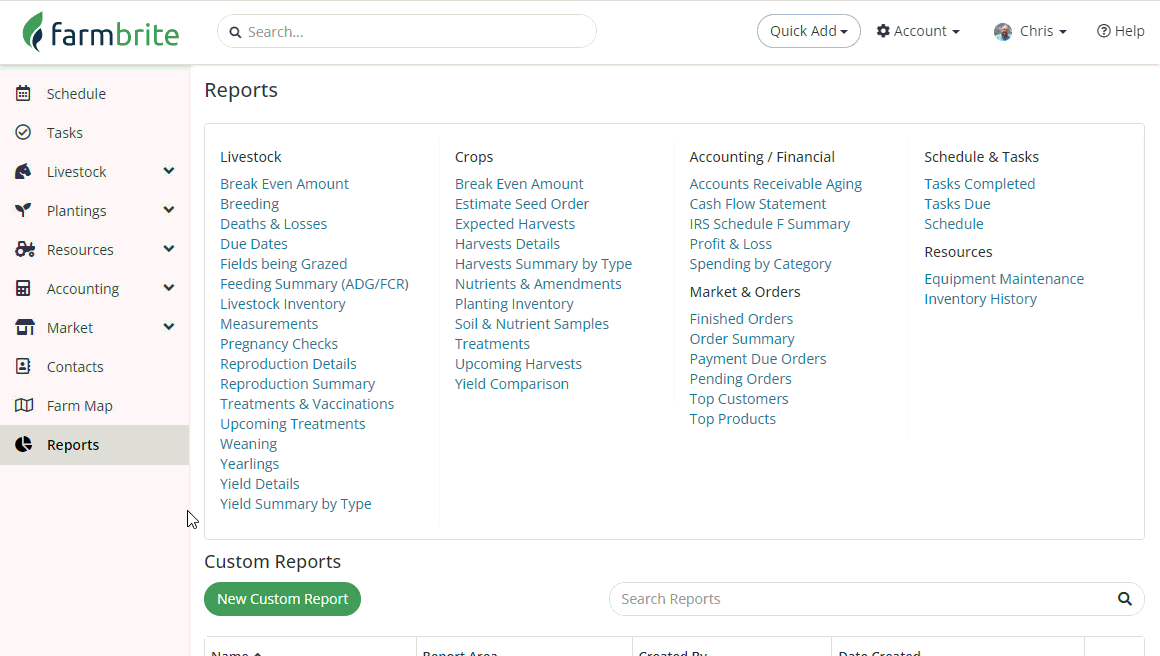Click the New Custom Report button
Image resolution: width=1160 pixels, height=656 pixels.
tap(283, 599)
